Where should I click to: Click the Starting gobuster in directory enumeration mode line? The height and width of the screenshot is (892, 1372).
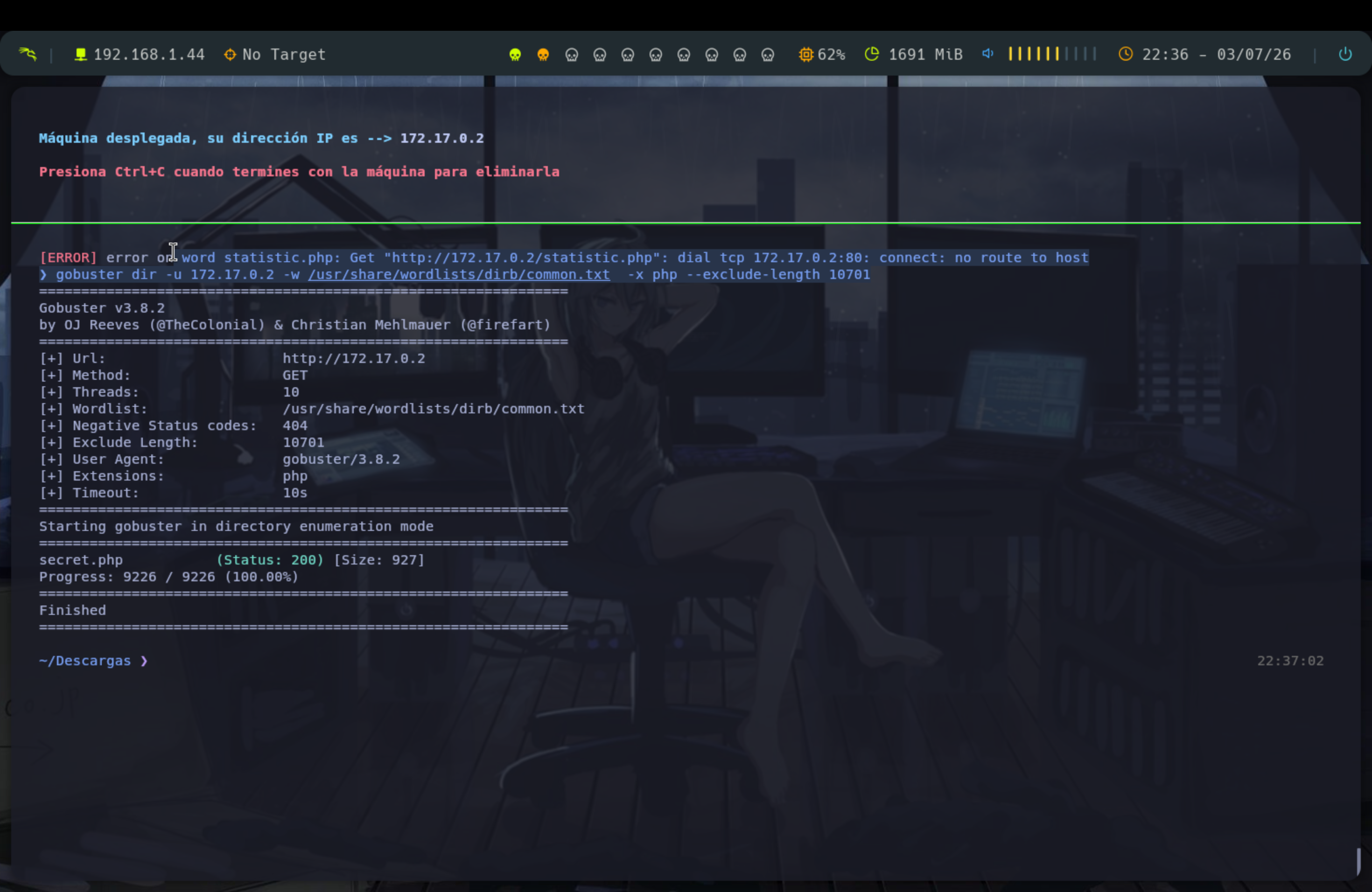point(236,527)
